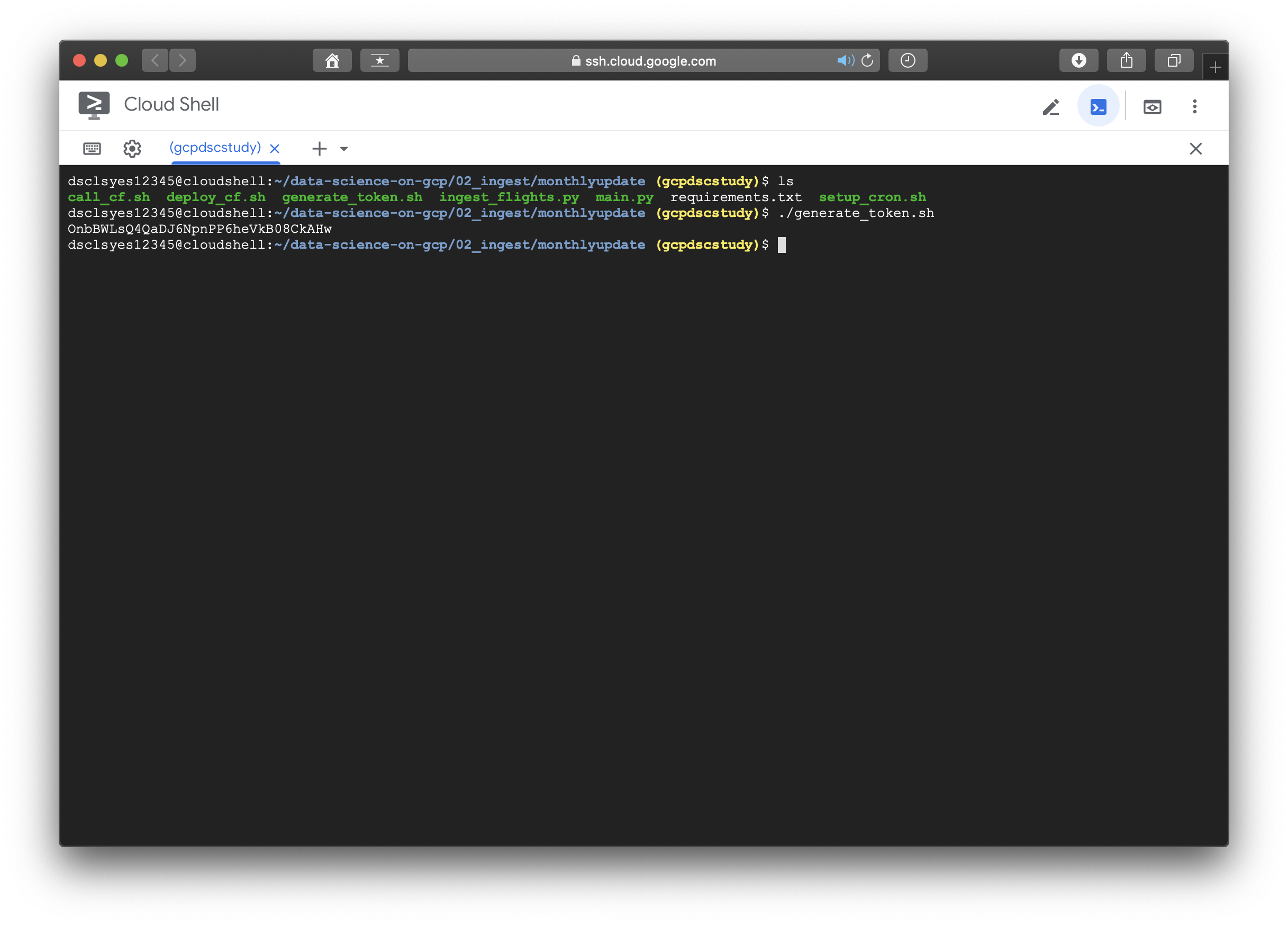Open the browser history clock button
This screenshot has height=925, width=1288.
point(908,61)
